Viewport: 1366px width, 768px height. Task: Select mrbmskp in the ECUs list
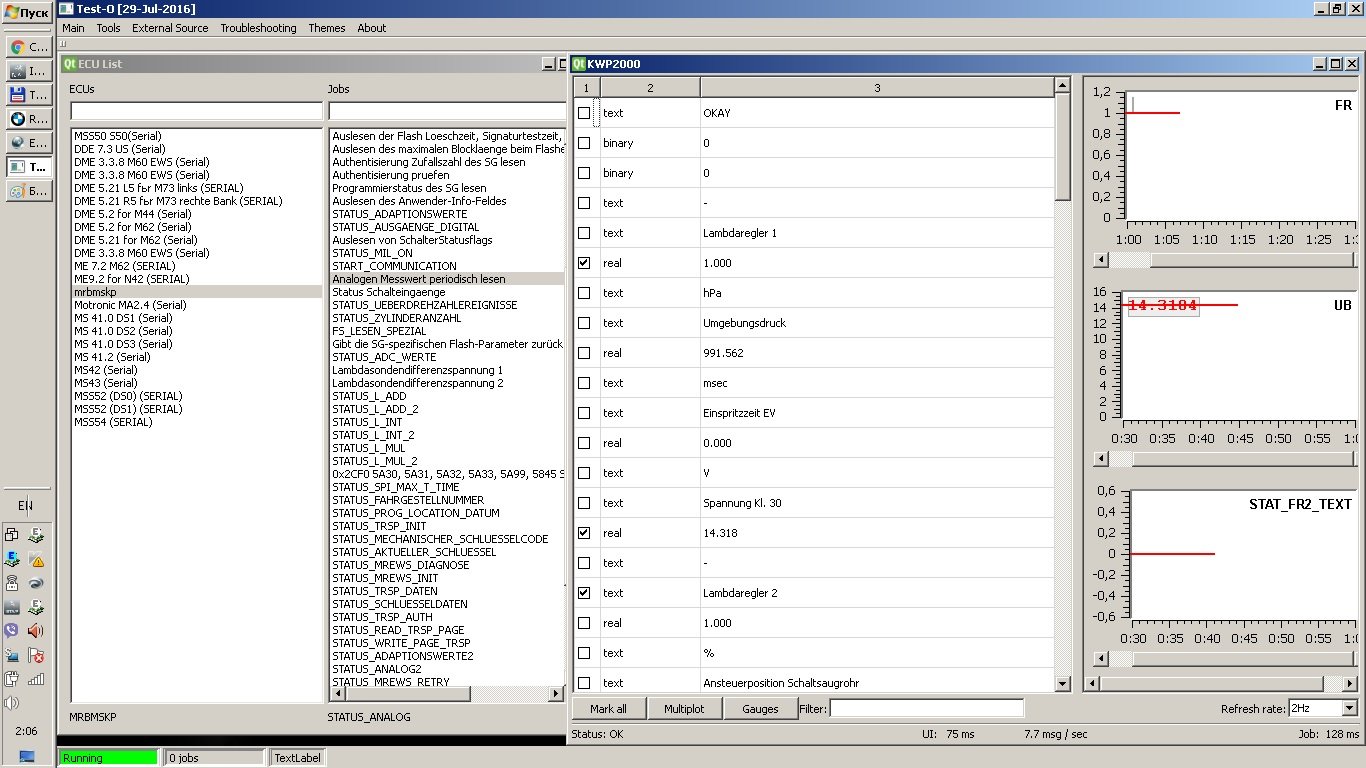click(x=96, y=292)
